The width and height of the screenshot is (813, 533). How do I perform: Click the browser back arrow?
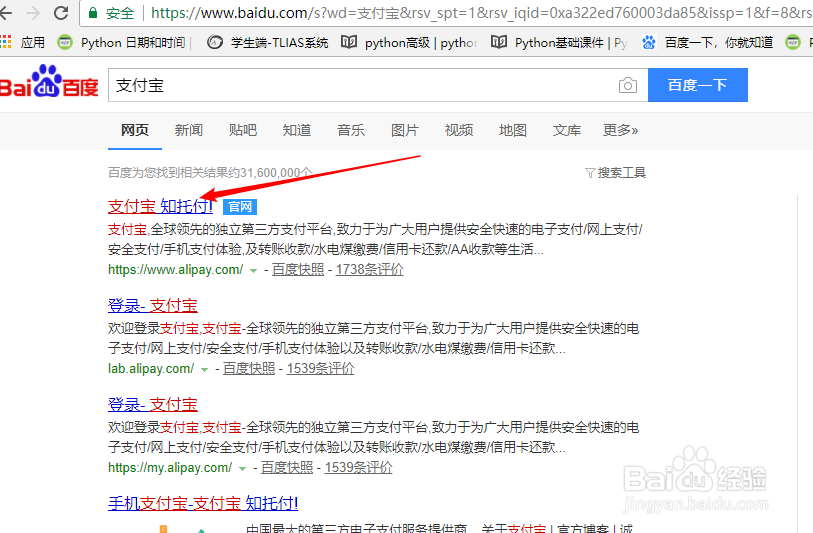click(5, 13)
